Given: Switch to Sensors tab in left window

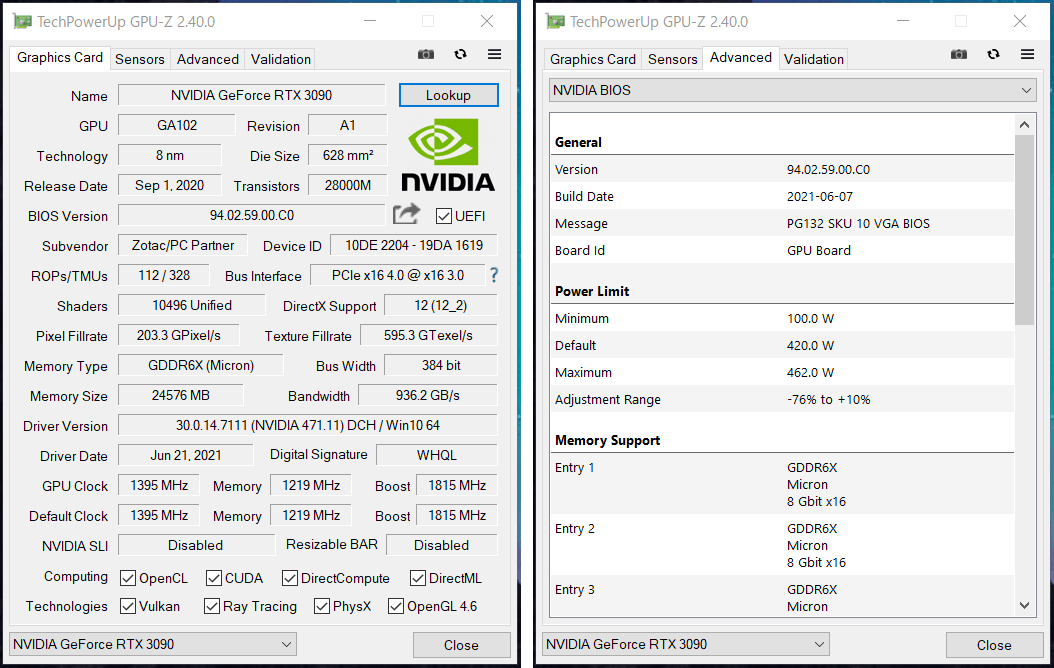Looking at the screenshot, I should (x=140, y=59).
